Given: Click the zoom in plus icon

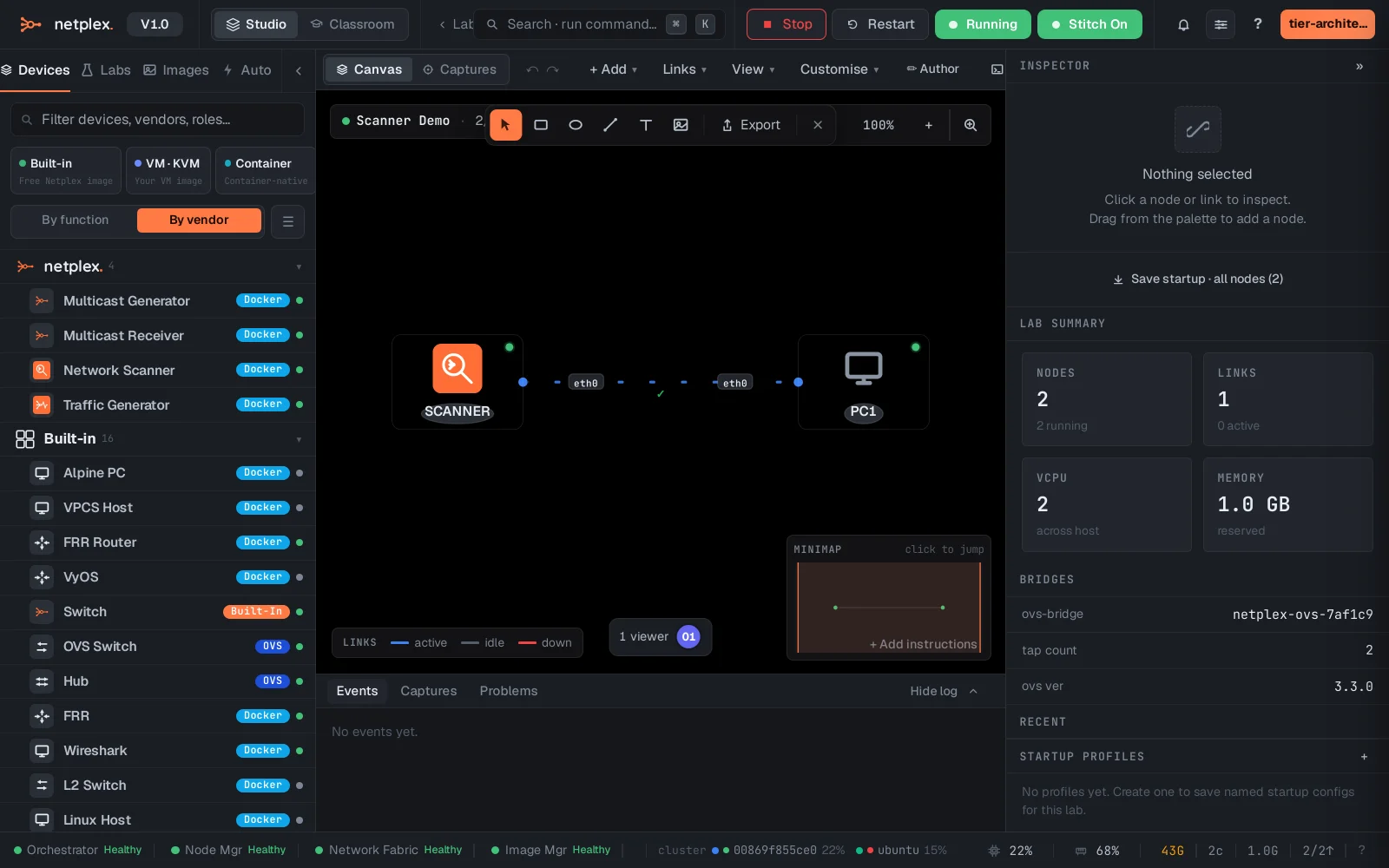Looking at the screenshot, I should [929, 125].
